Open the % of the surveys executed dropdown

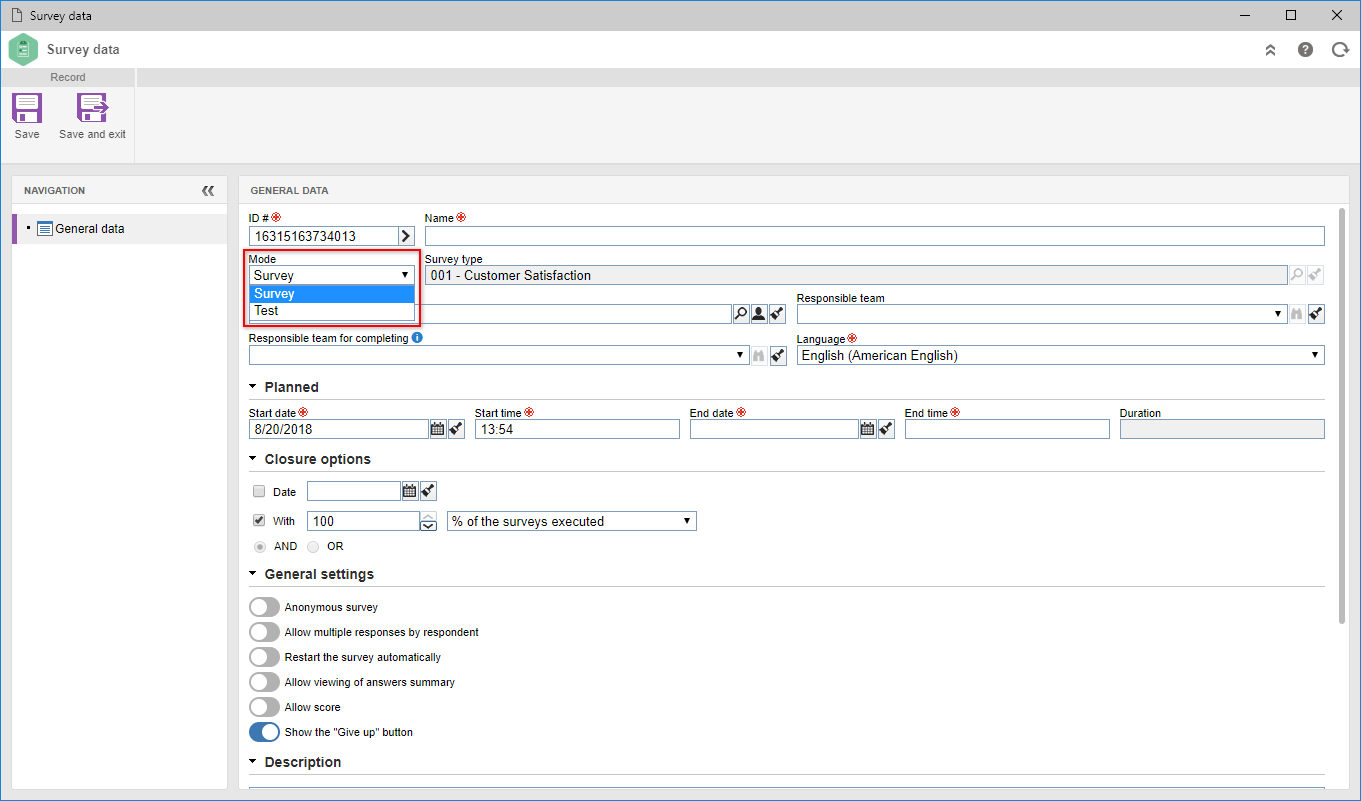571,521
